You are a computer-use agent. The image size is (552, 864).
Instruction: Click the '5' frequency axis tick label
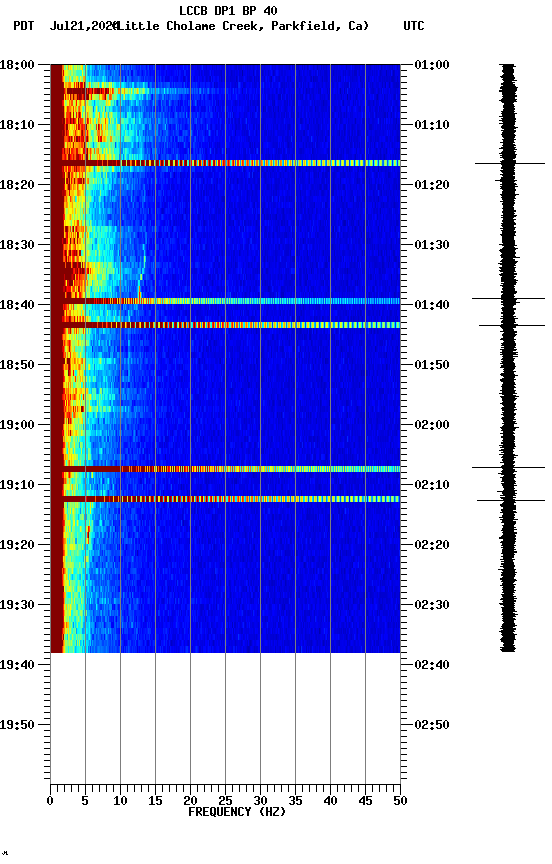pos(85,802)
